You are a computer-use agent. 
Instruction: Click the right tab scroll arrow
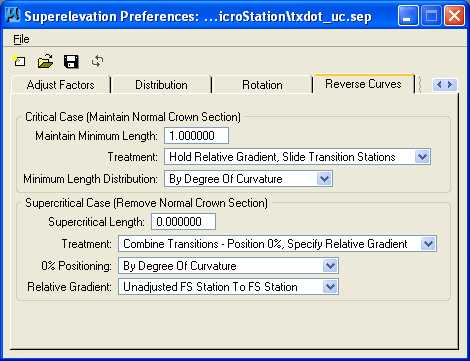click(450, 85)
